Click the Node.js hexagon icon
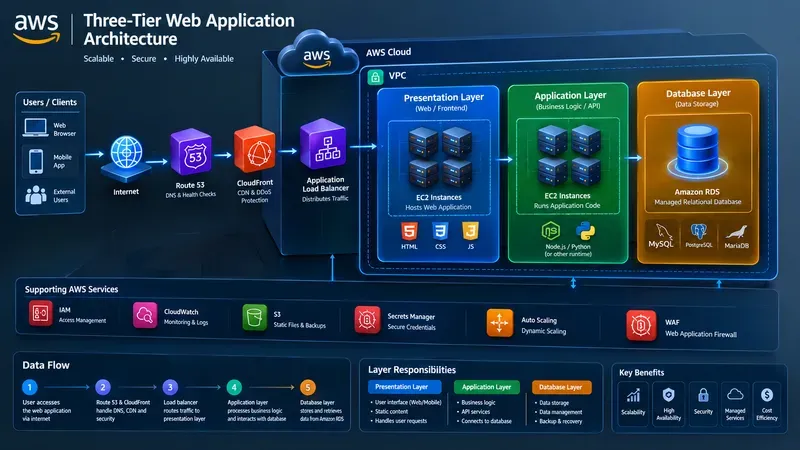 [x=551, y=231]
